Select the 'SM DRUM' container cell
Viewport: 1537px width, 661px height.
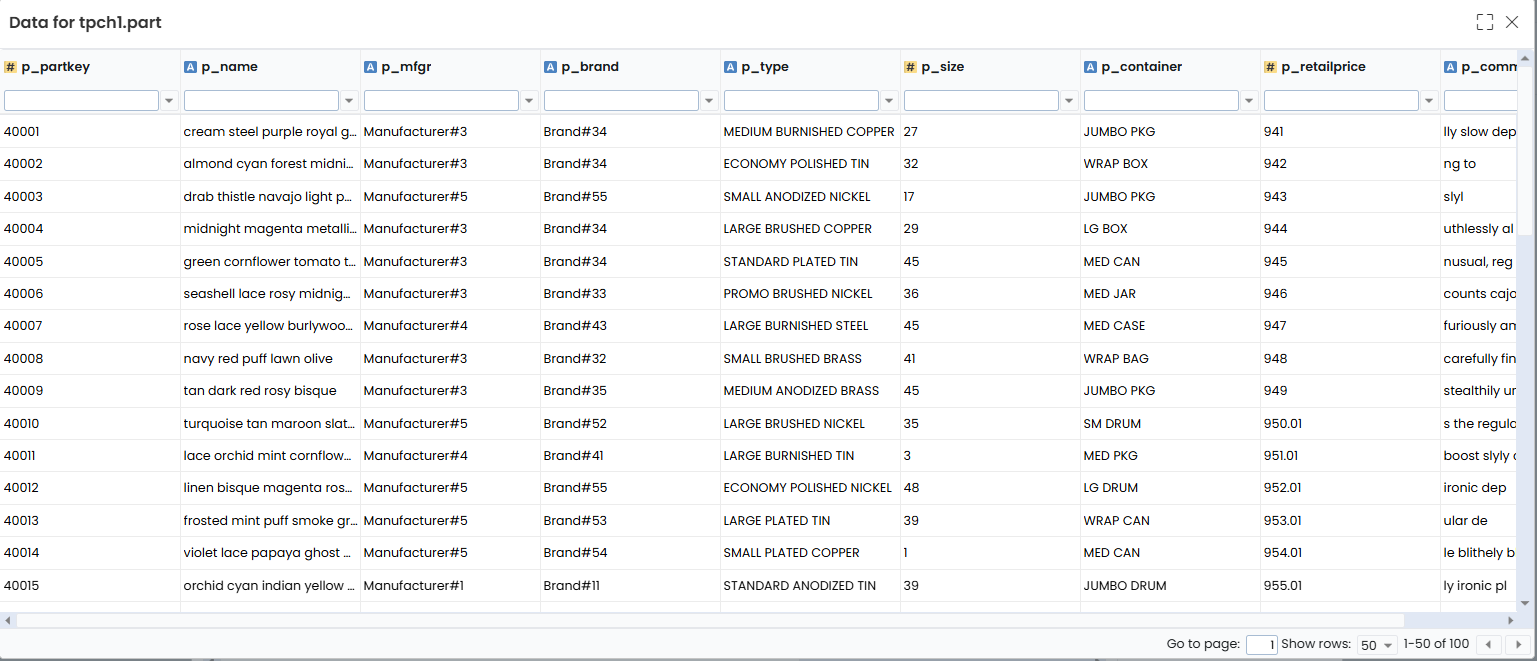coord(1170,423)
